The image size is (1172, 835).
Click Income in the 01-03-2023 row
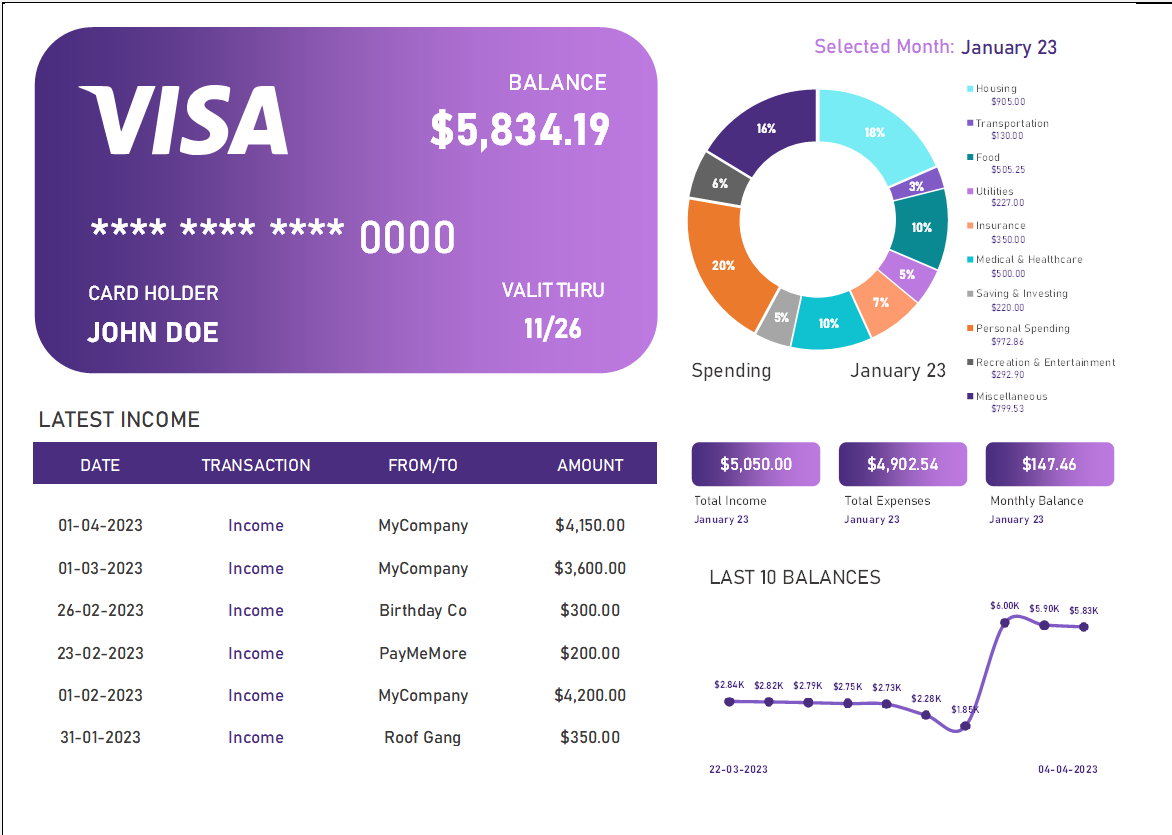click(x=256, y=568)
